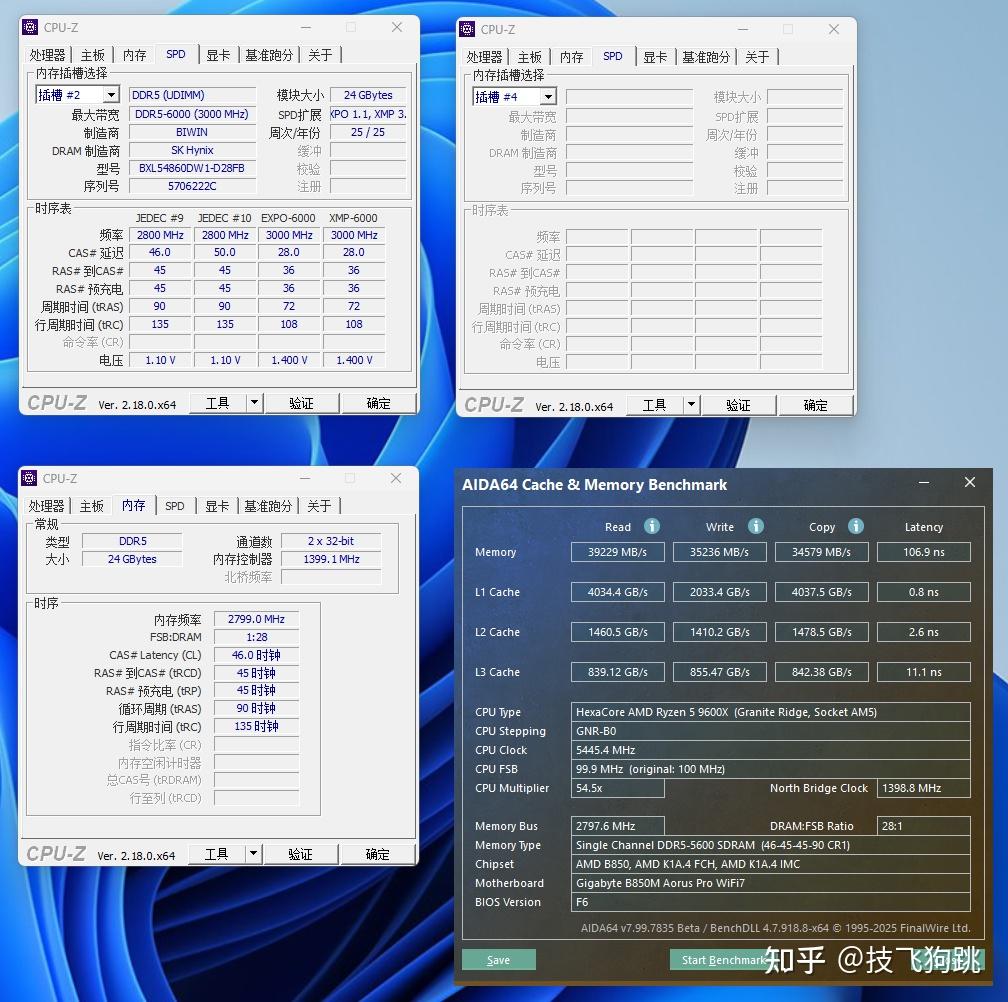Click memory controller value 1399.1 MHz
The image size is (1008, 1002).
(x=331, y=559)
